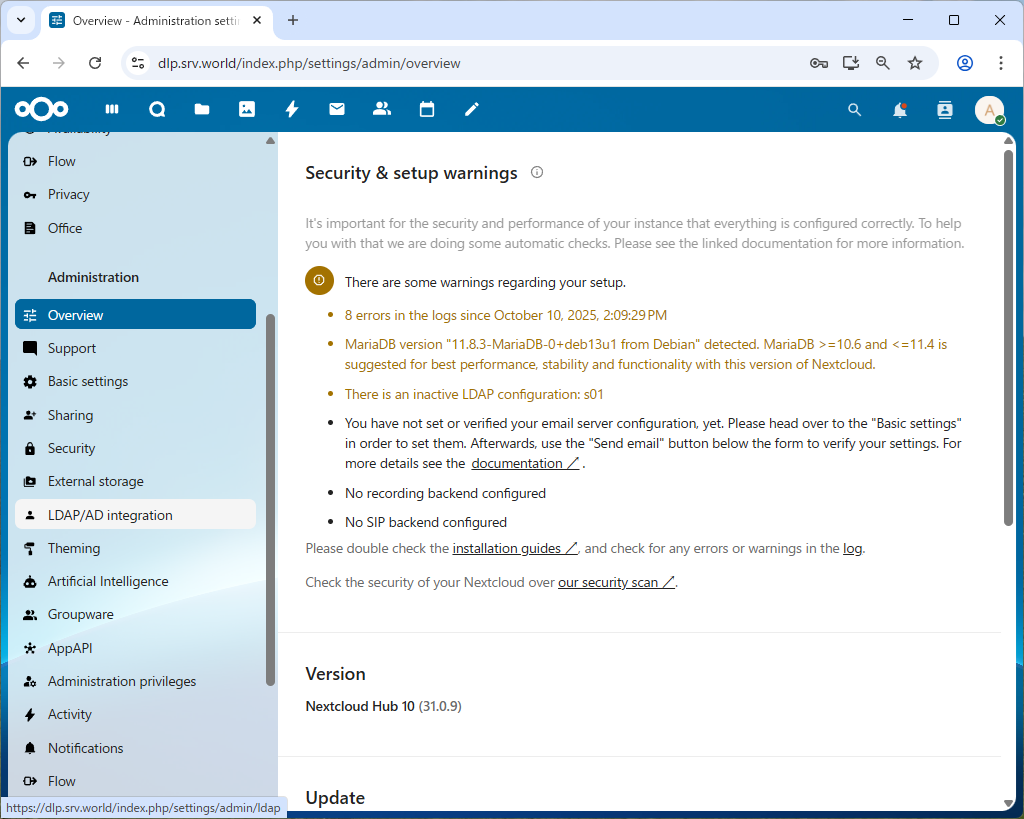Open the our security scan link
This screenshot has height=819, width=1024.
pos(616,582)
